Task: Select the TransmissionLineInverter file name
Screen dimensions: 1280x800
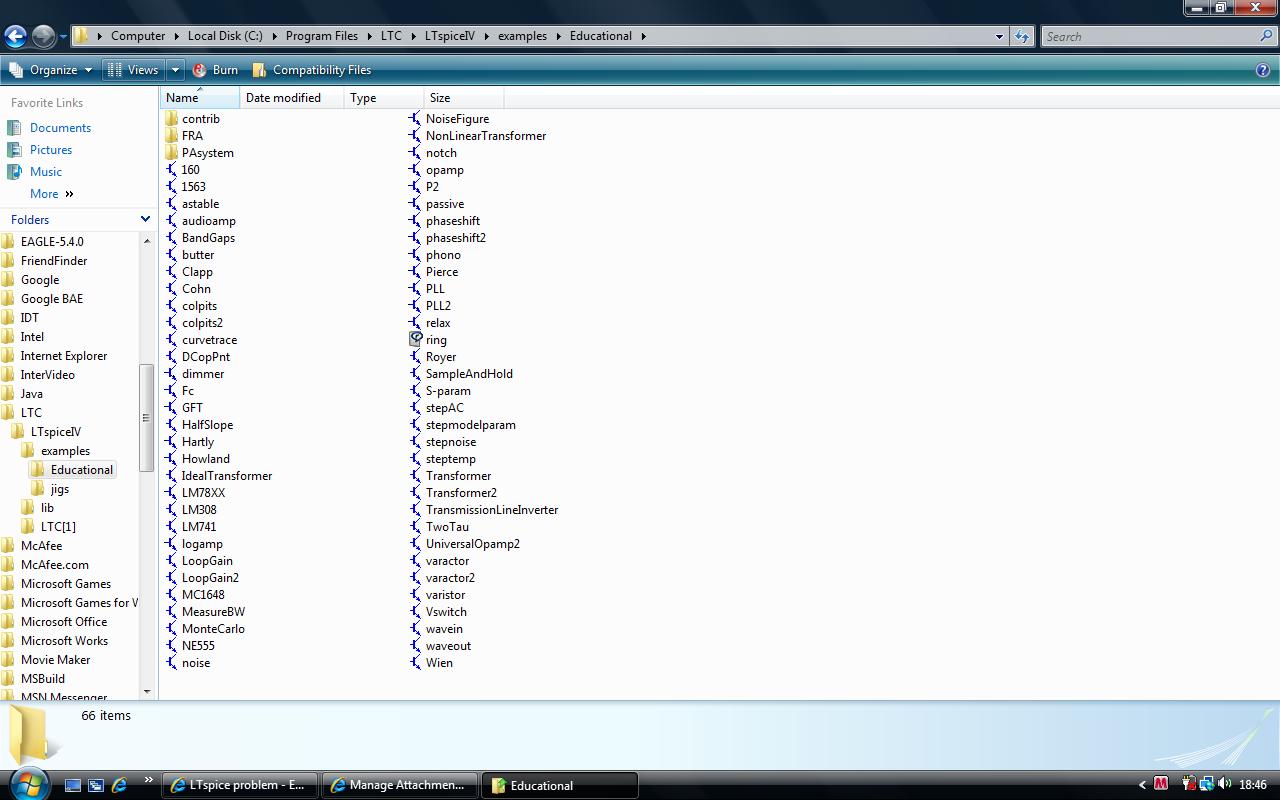Action: [492, 510]
